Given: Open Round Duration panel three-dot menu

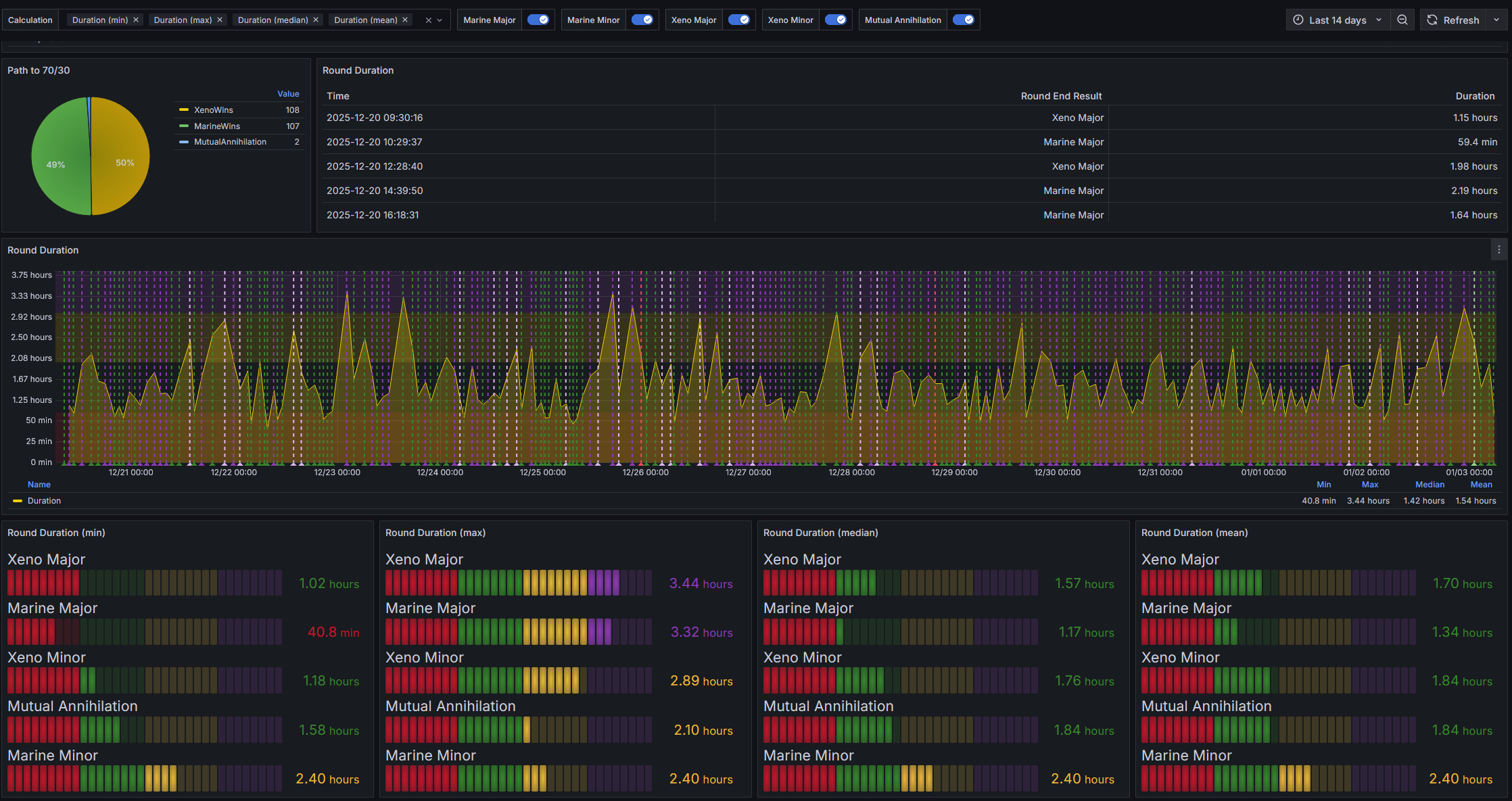Looking at the screenshot, I should point(1498,250).
